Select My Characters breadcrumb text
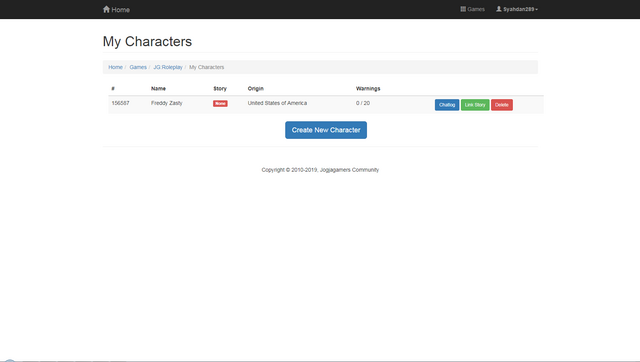Viewport: 640px width, 362px height. click(207, 67)
